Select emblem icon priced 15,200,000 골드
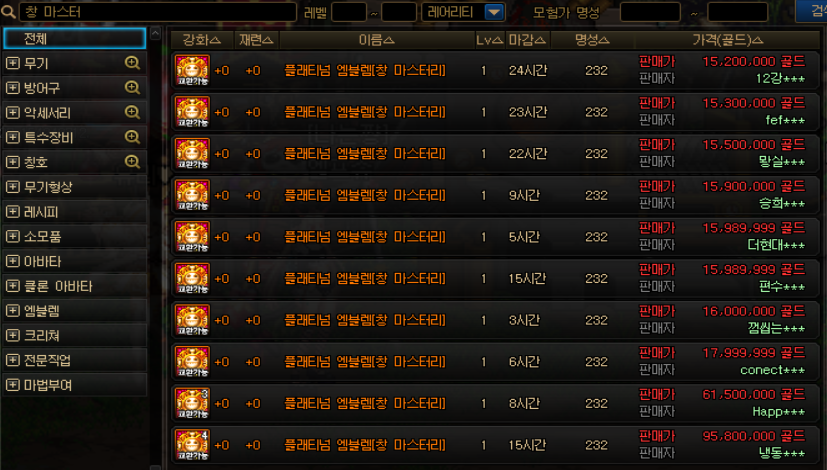Image resolution: width=827 pixels, height=470 pixels. (x=193, y=70)
